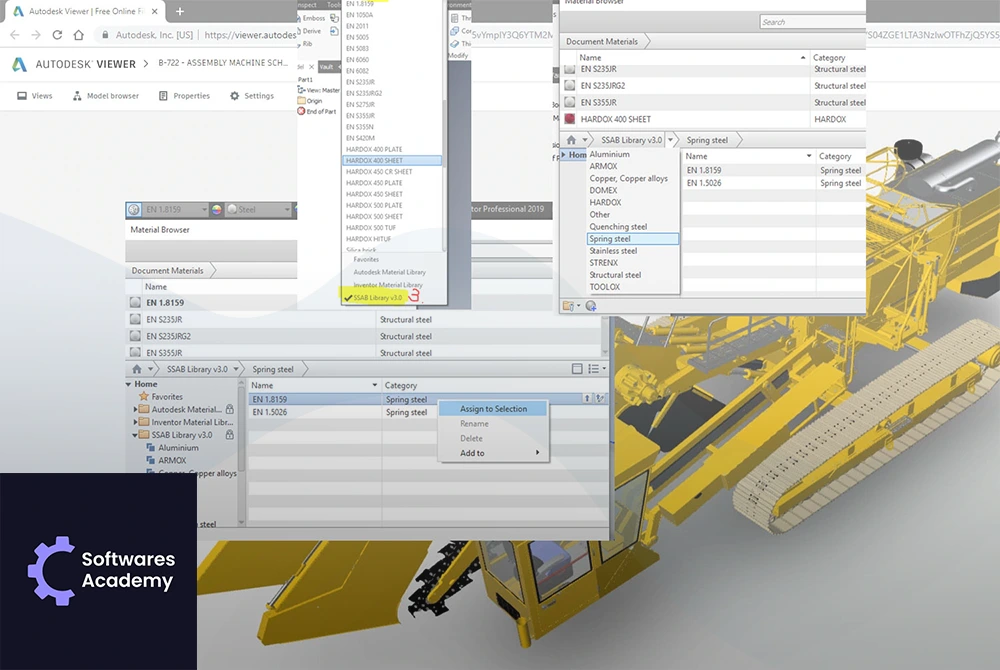Image resolution: width=1000 pixels, height=670 pixels.
Task: Click the add-and-edit icon on EN 1.8159 row
Action: tap(599, 398)
